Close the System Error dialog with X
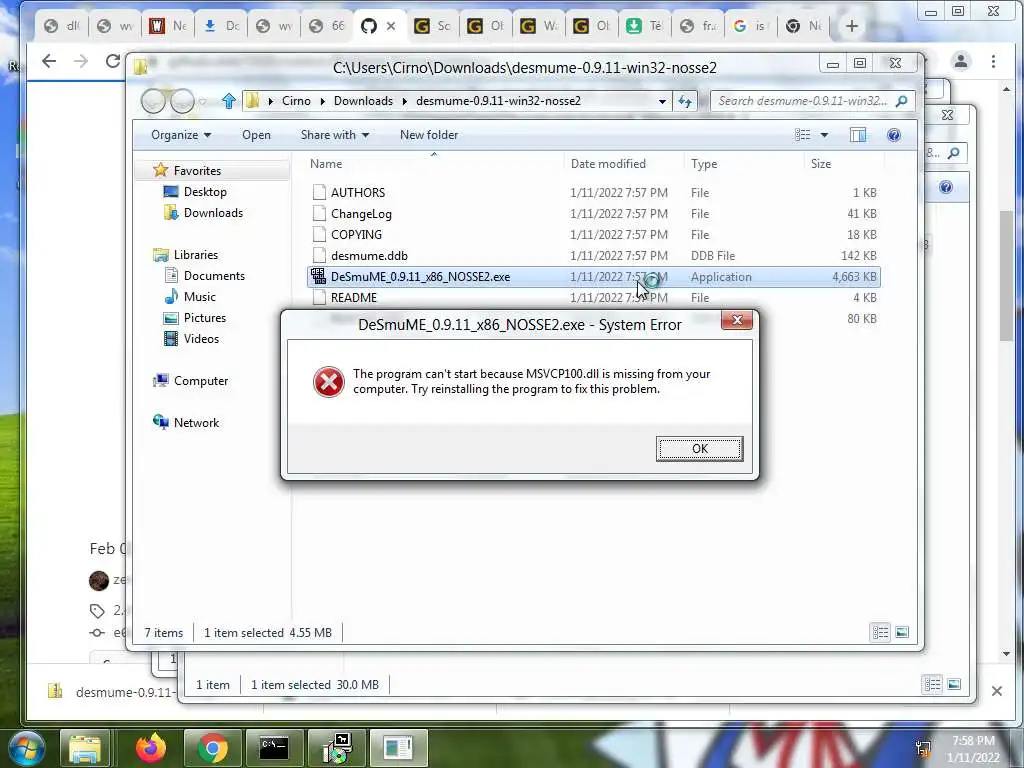 point(737,320)
